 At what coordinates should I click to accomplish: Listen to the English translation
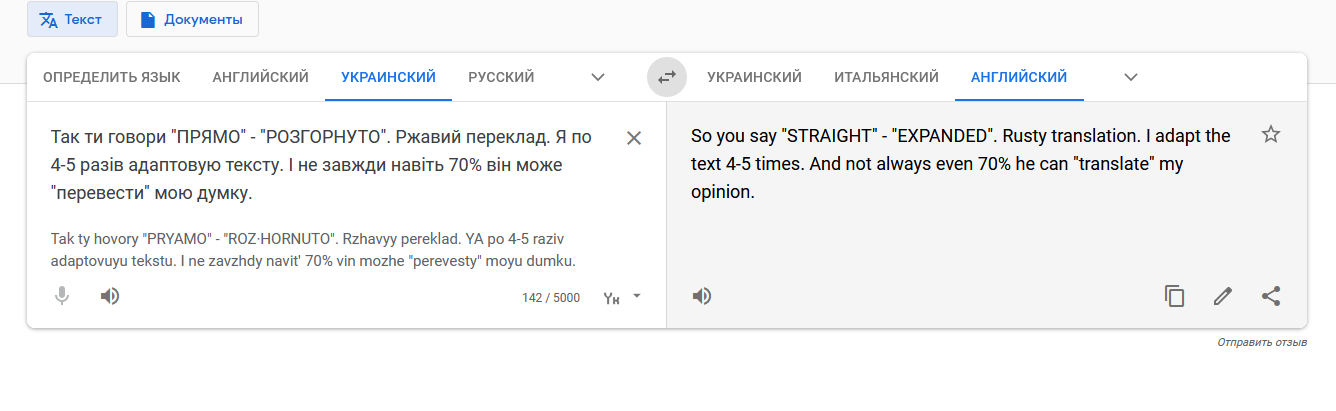click(x=702, y=296)
